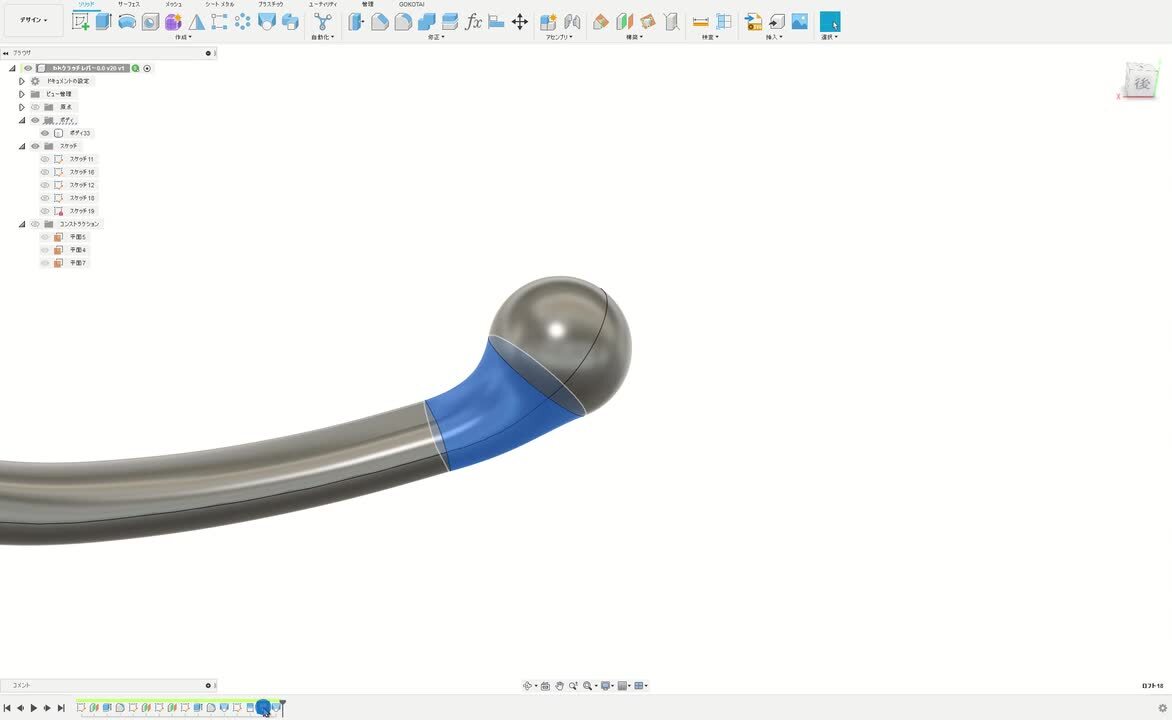Screen dimensions: 1172x720
Task: Collapse the コンストラクション folder
Action: [22, 224]
